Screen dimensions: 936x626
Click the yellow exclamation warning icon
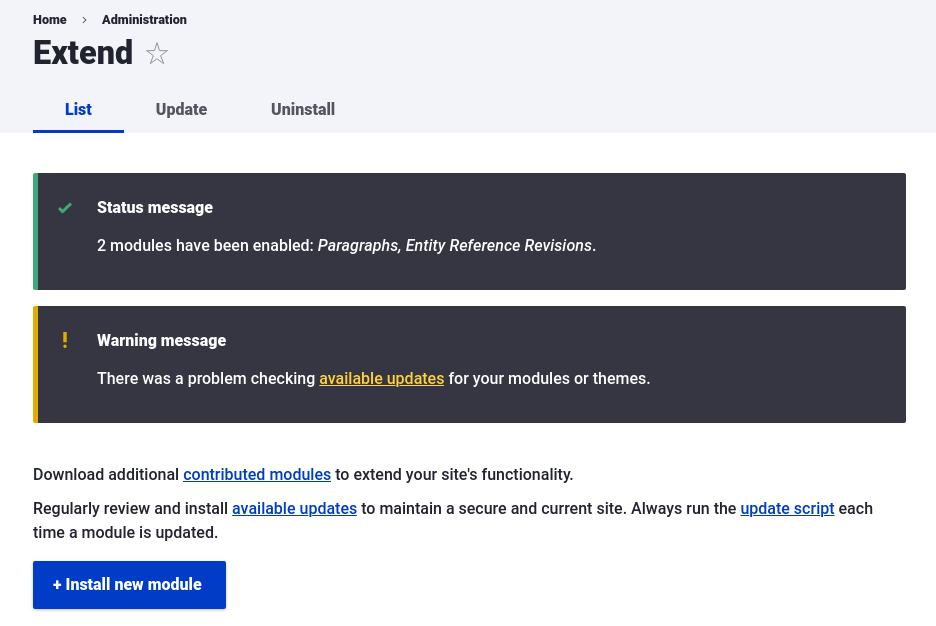tap(65, 340)
